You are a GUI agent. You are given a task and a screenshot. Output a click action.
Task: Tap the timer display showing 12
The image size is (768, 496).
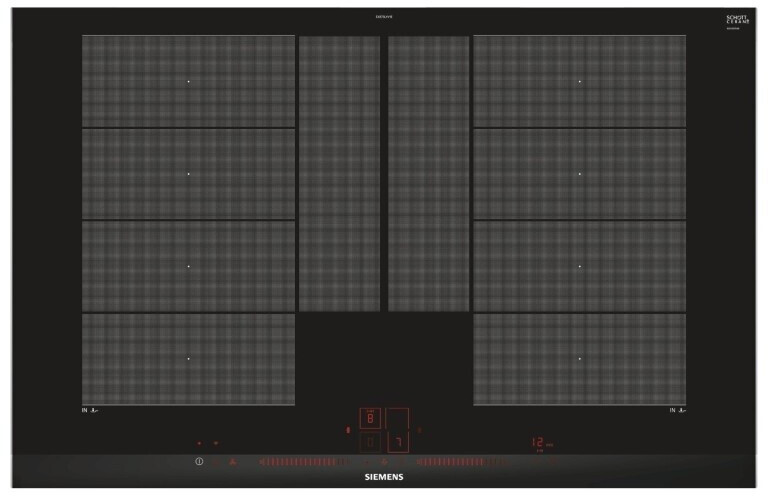pyautogui.click(x=538, y=443)
